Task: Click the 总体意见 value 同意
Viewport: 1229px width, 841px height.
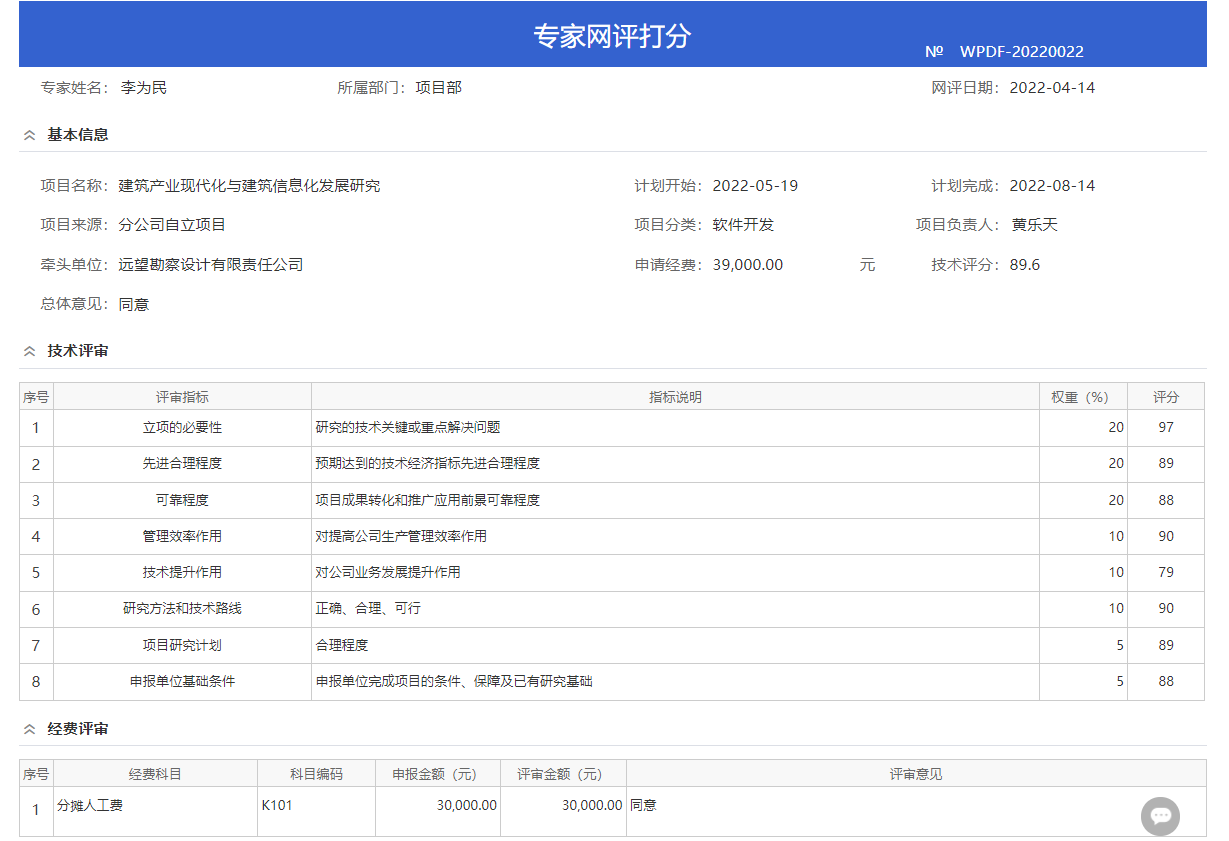Action: [134, 305]
